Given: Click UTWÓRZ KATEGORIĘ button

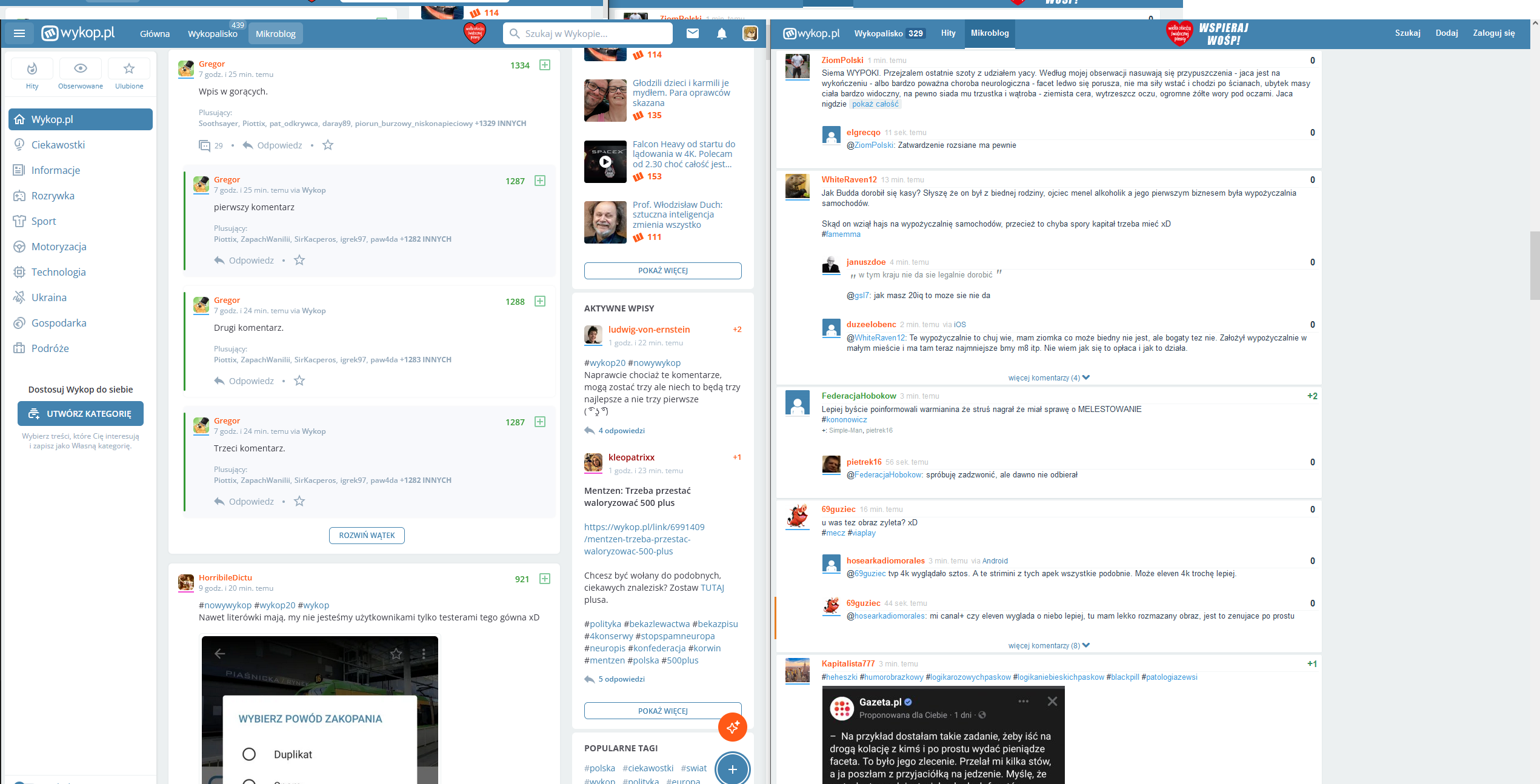Looking at the screenshot, I should pos(81,414).
